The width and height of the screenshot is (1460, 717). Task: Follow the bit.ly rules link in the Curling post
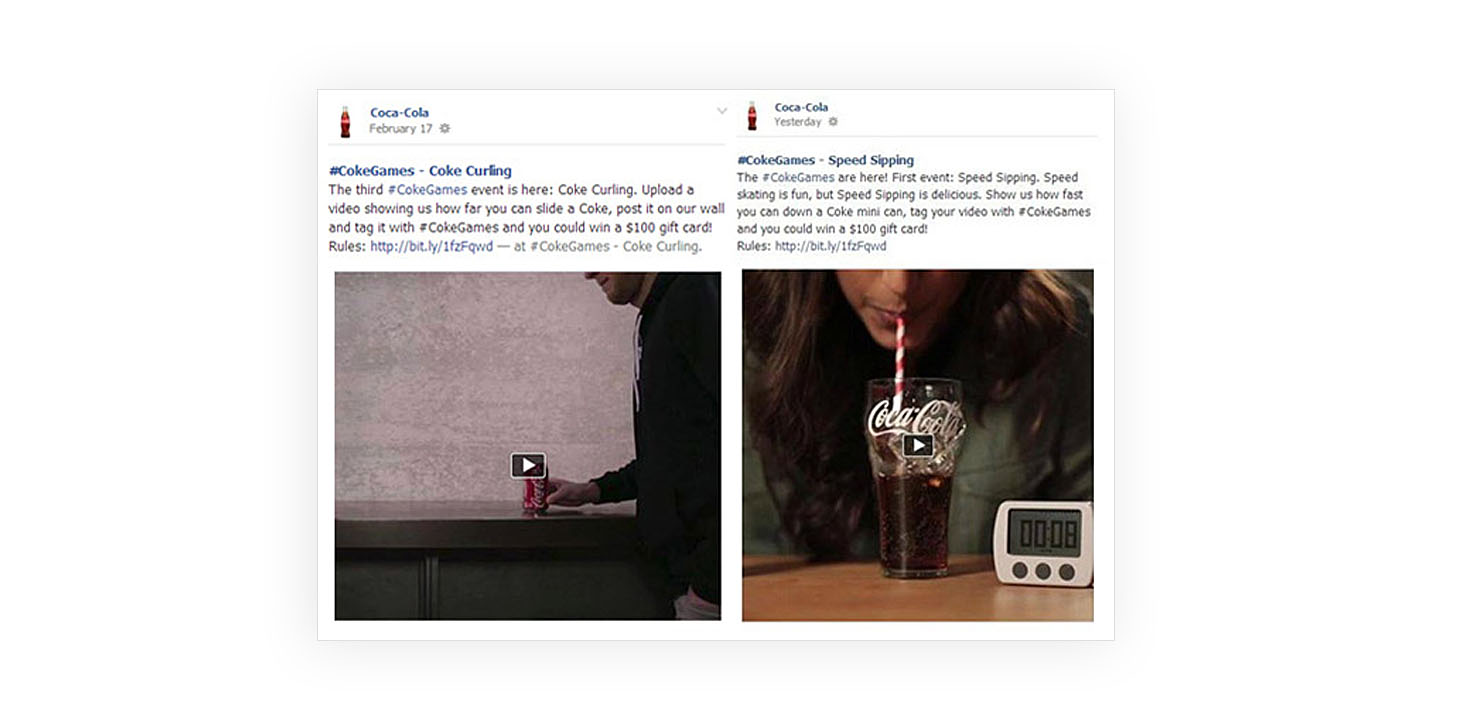click(431, 246)
